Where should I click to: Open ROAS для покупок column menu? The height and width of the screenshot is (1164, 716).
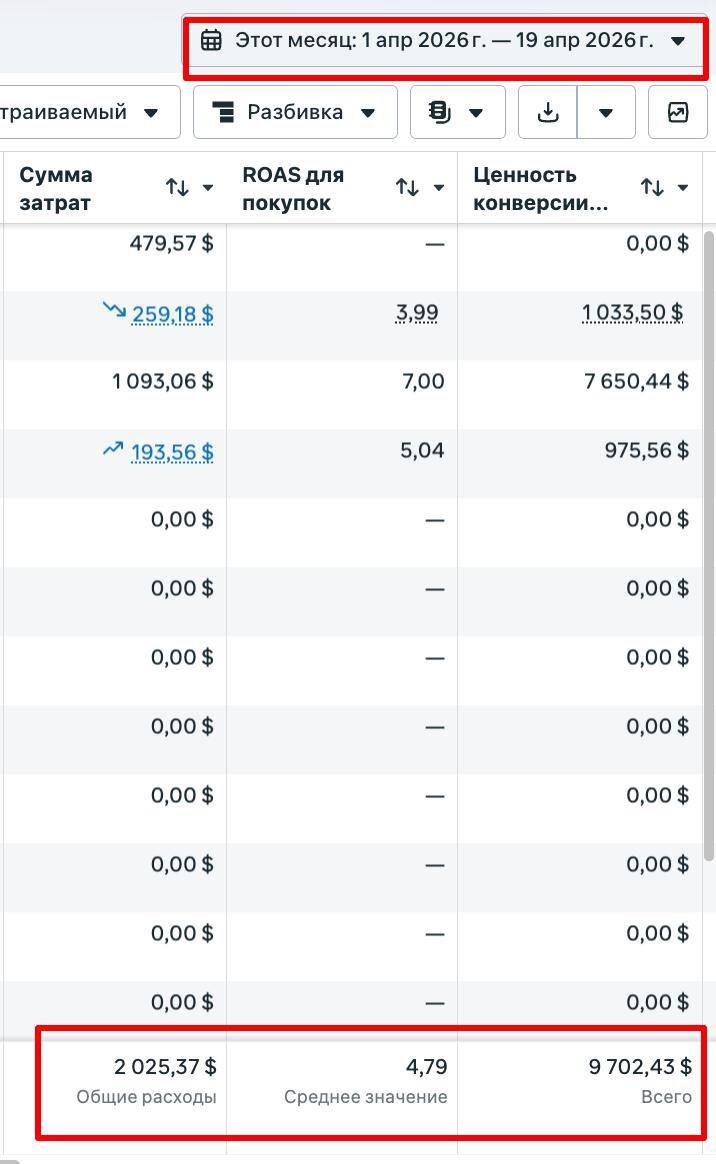click(439, 188)
